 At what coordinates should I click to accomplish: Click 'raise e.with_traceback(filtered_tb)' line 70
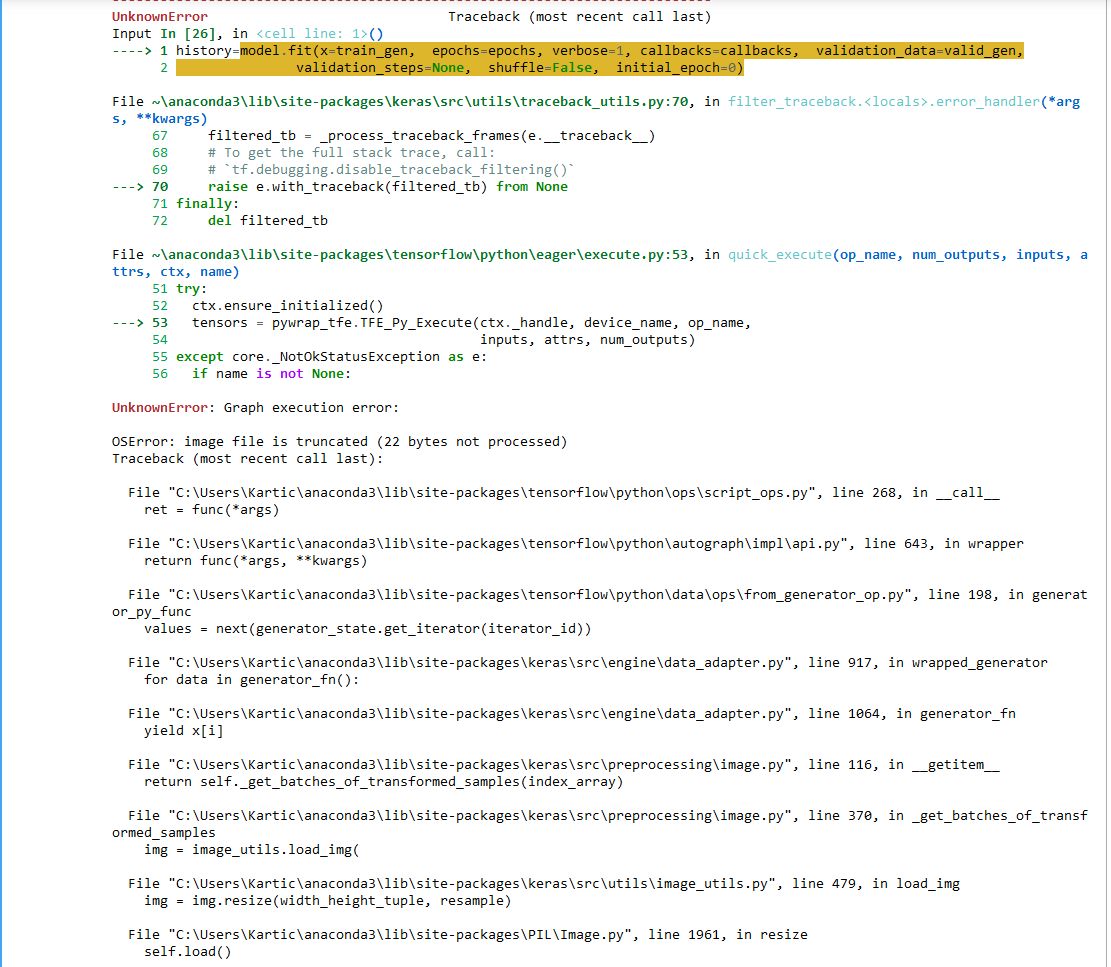347,186
